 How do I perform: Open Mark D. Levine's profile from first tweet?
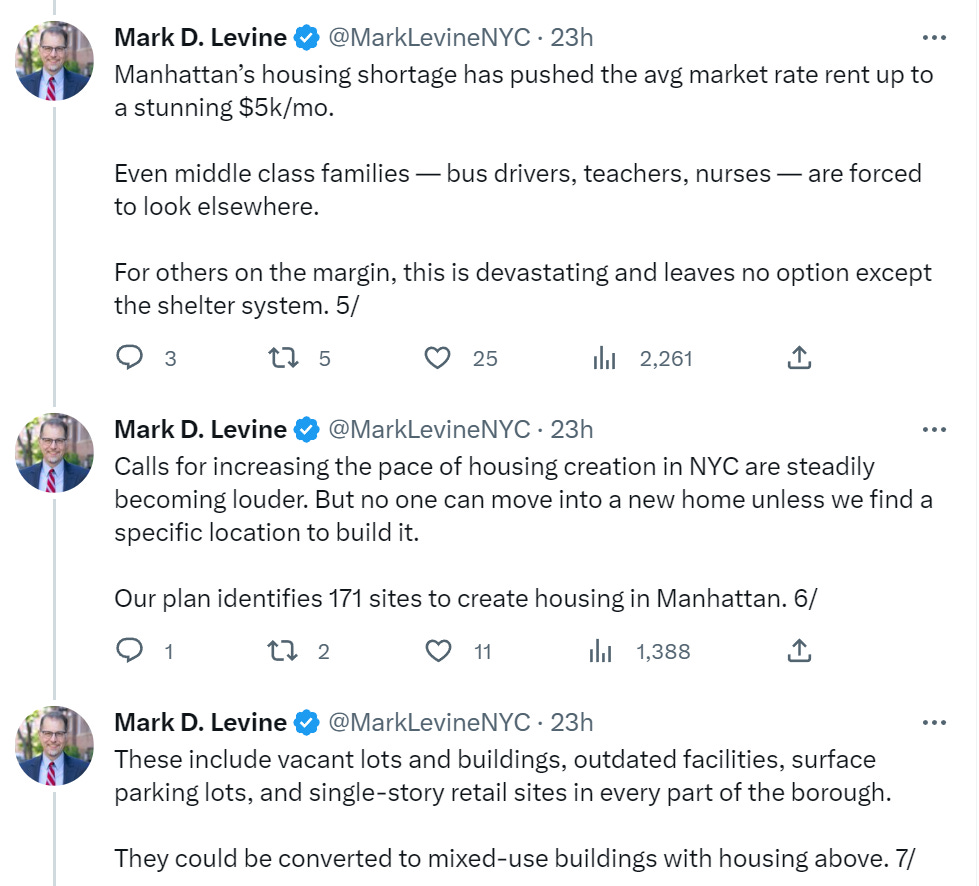(200, 38)
